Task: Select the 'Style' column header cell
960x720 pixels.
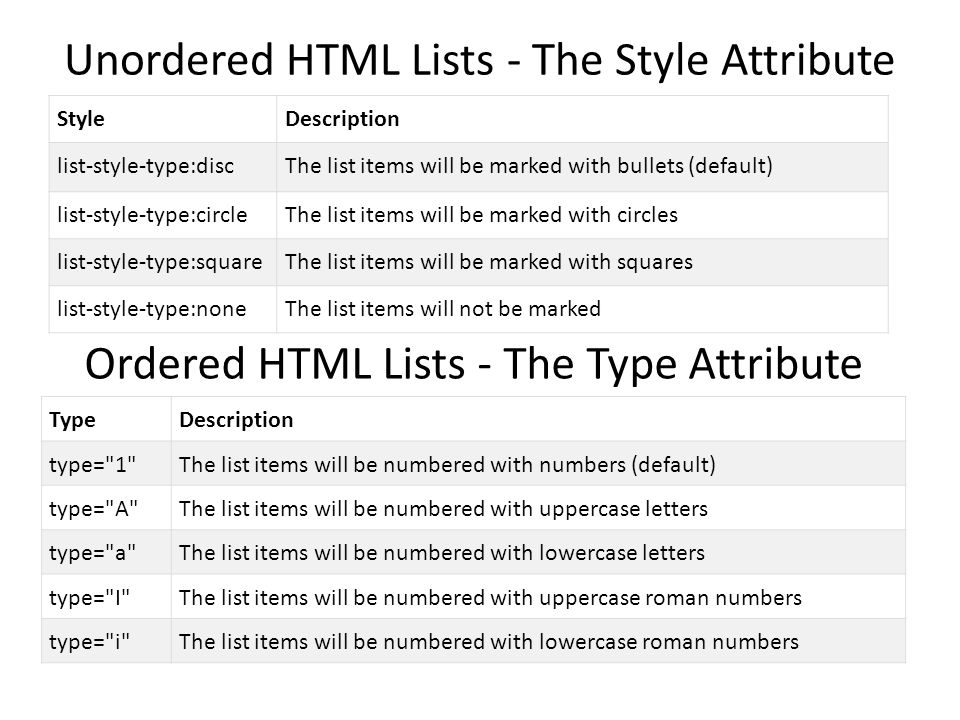Action: (163, 119)
